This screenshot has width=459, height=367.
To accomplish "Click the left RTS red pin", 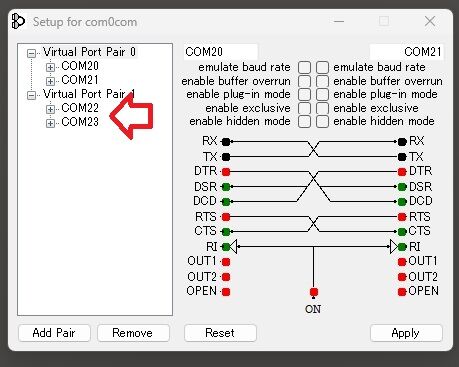I will pos(226,217).
